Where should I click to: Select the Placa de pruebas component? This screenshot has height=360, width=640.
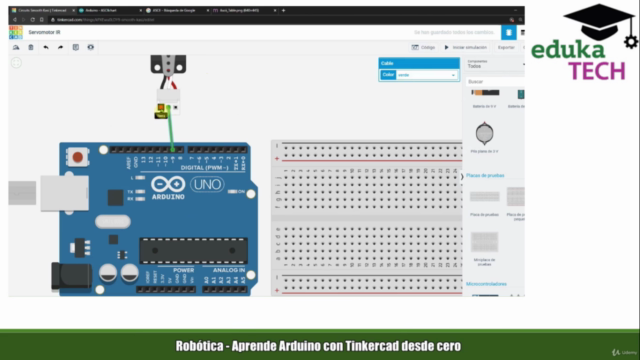[x=484, y=203]
